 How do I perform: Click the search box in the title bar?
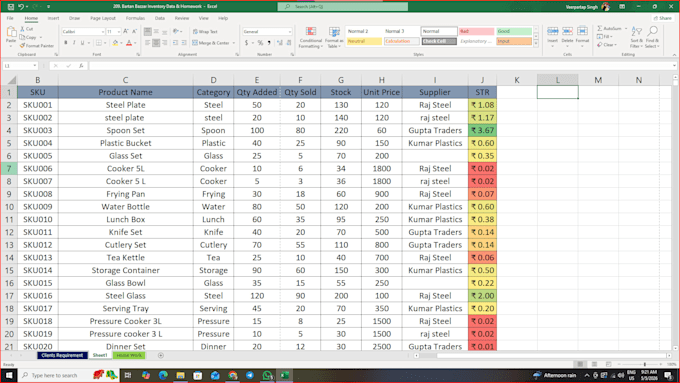tap(343, 7)
